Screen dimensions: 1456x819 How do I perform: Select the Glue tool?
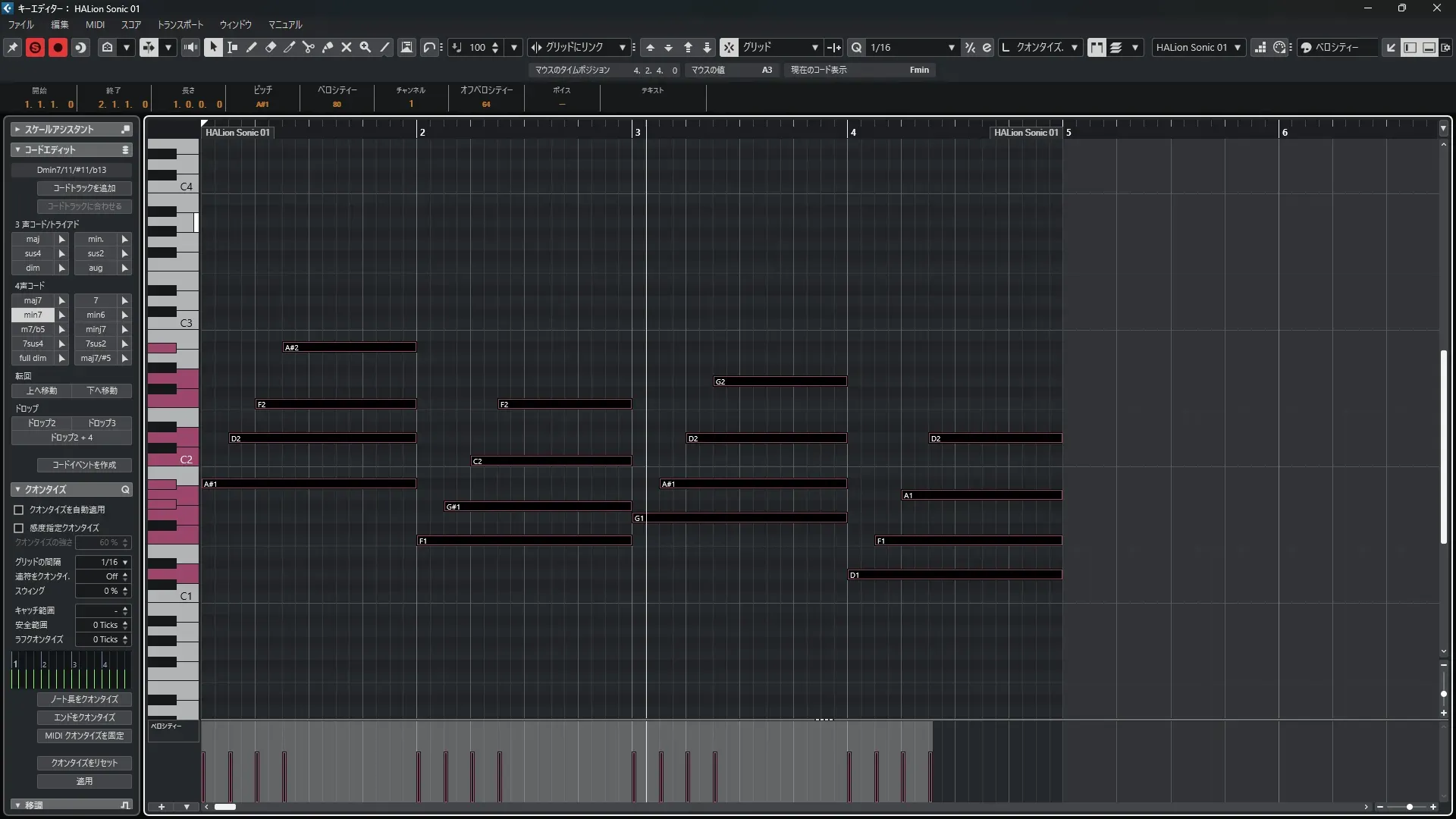click(328, 47)
